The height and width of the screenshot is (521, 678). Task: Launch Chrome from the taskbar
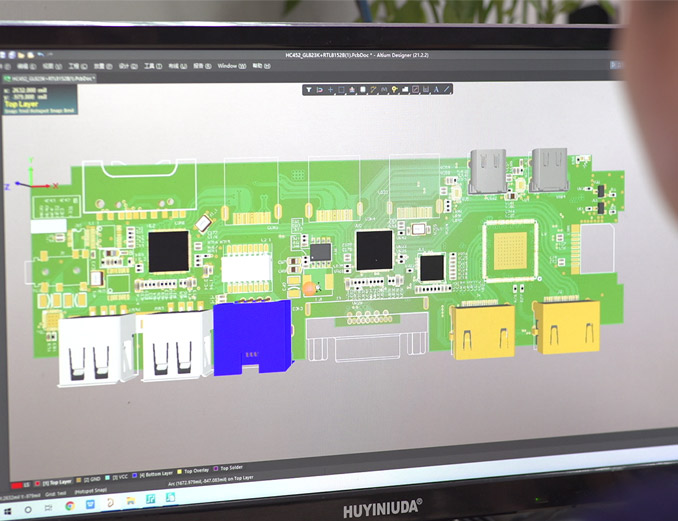pyautogui.click(x=69, y=506)
